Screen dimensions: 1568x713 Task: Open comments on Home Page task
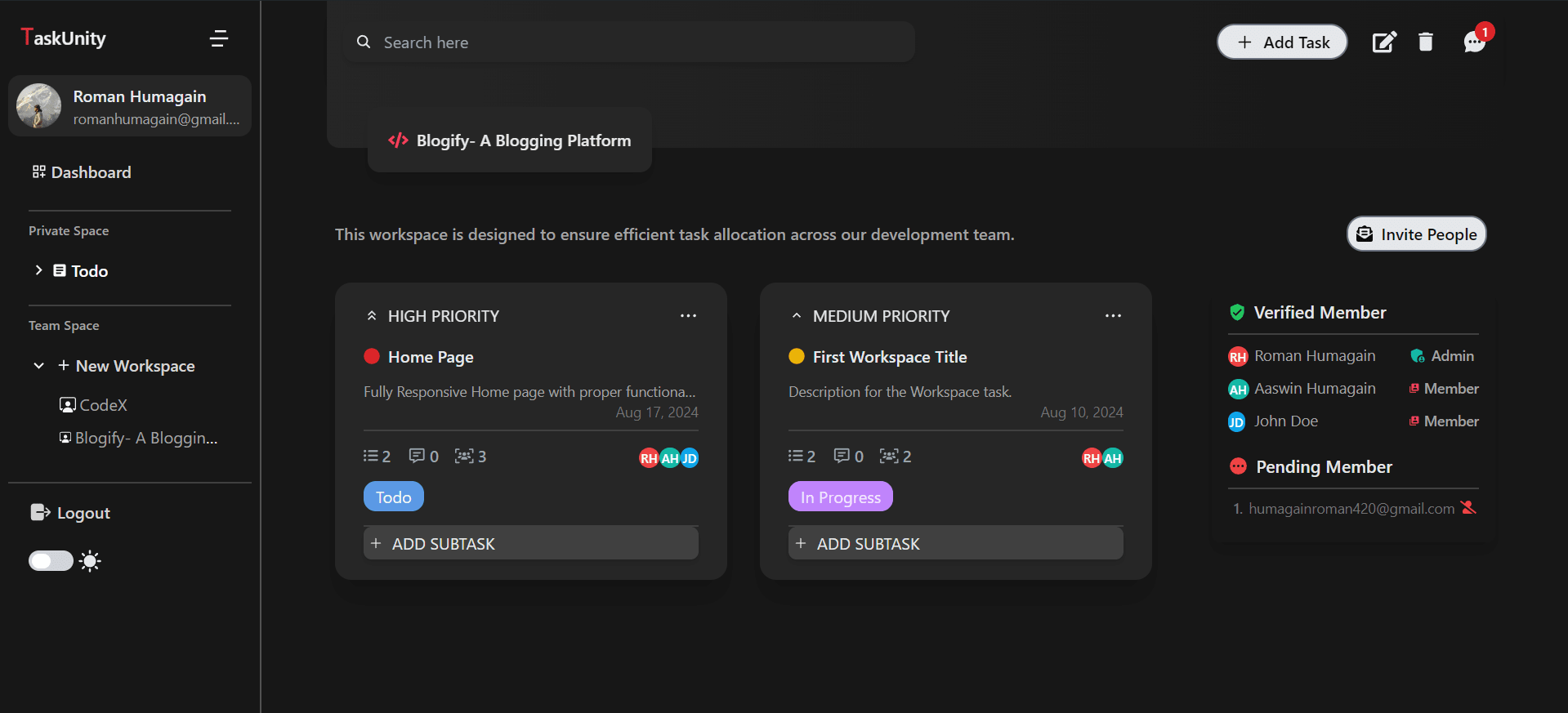tap(423, 456)
